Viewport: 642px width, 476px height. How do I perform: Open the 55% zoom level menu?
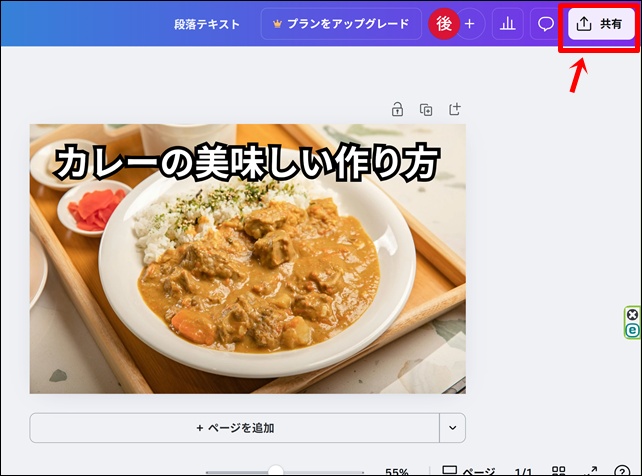pyautogui.click(x=397, y=471)
